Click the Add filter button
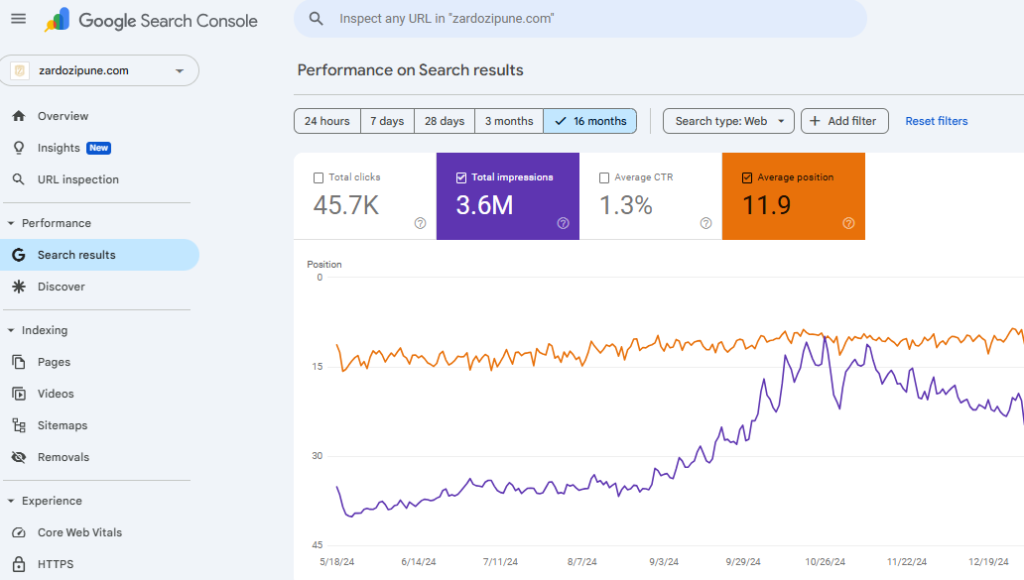 coord(844,121)
